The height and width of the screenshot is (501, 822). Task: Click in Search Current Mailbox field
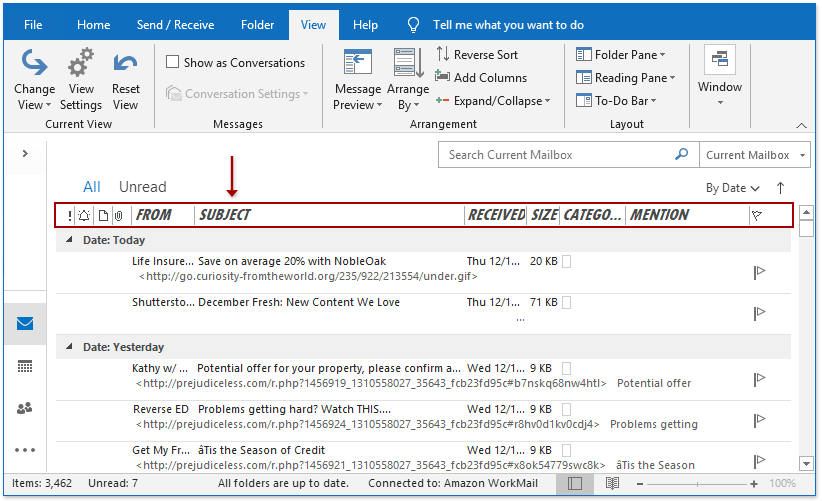(x=556, y=155)
